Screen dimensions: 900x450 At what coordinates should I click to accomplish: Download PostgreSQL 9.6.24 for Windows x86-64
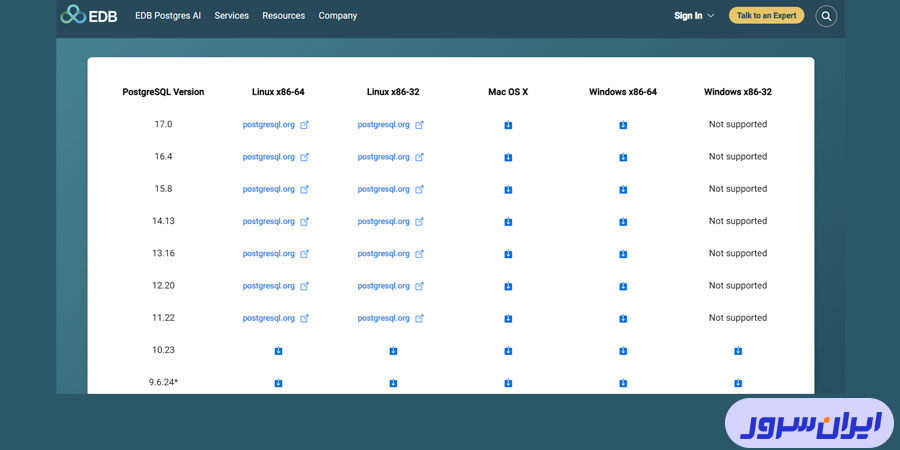point(623,383)
